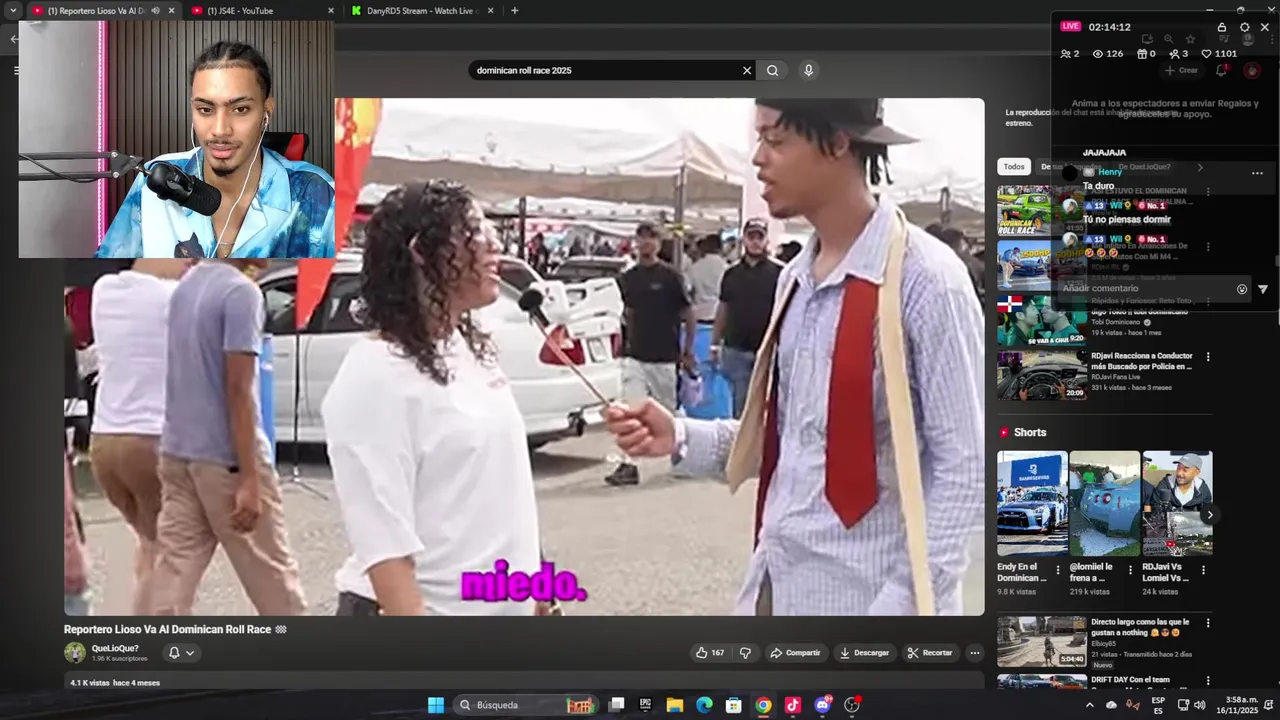Click the Compartir share button
This screenshot has width=1280, height=720.
click(x=795, y=653)
